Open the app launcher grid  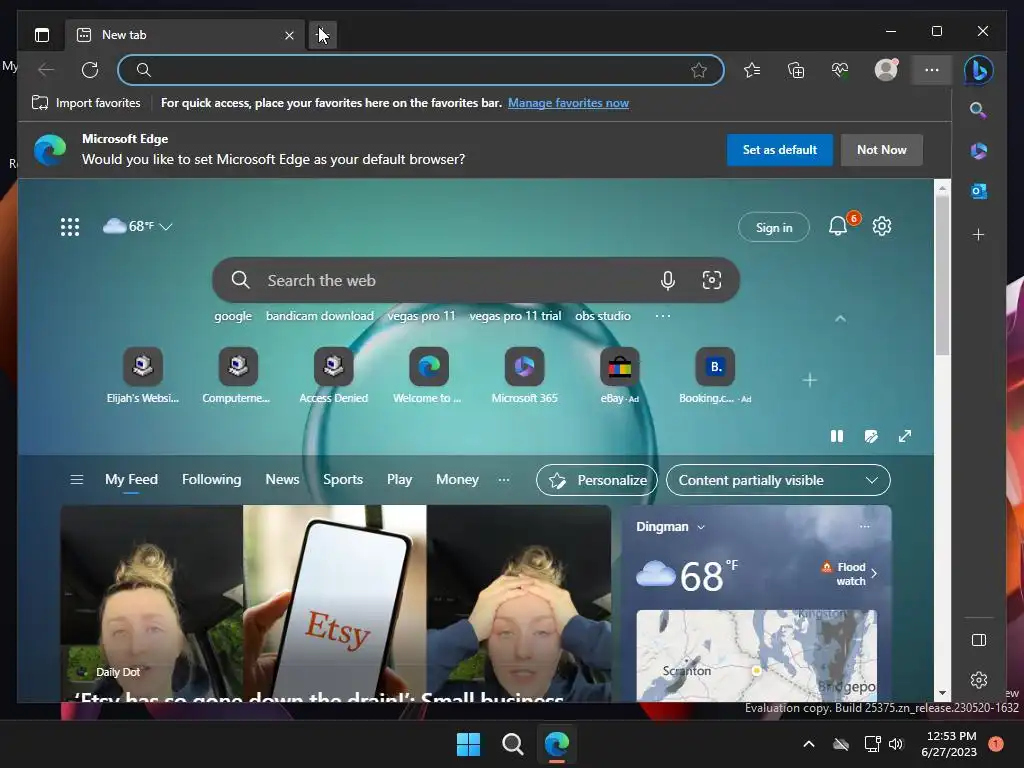coord(70,227)
